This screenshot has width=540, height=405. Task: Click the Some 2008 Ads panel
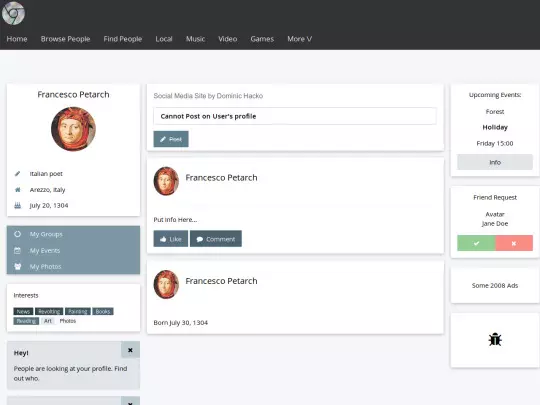tap(495, 285)
